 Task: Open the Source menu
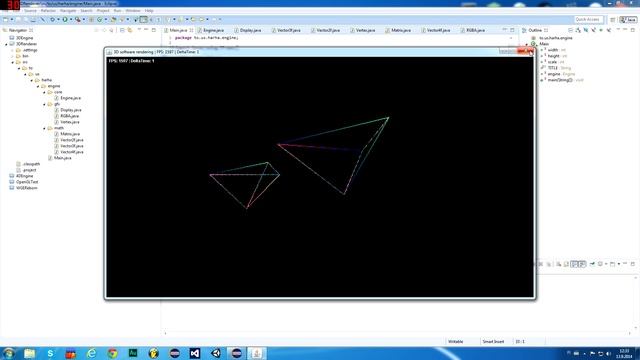click(x=30, y=11)
